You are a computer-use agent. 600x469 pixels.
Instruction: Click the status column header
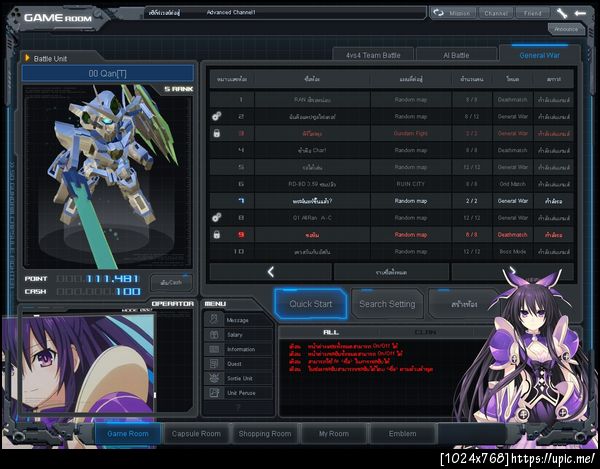pos(553,79)
